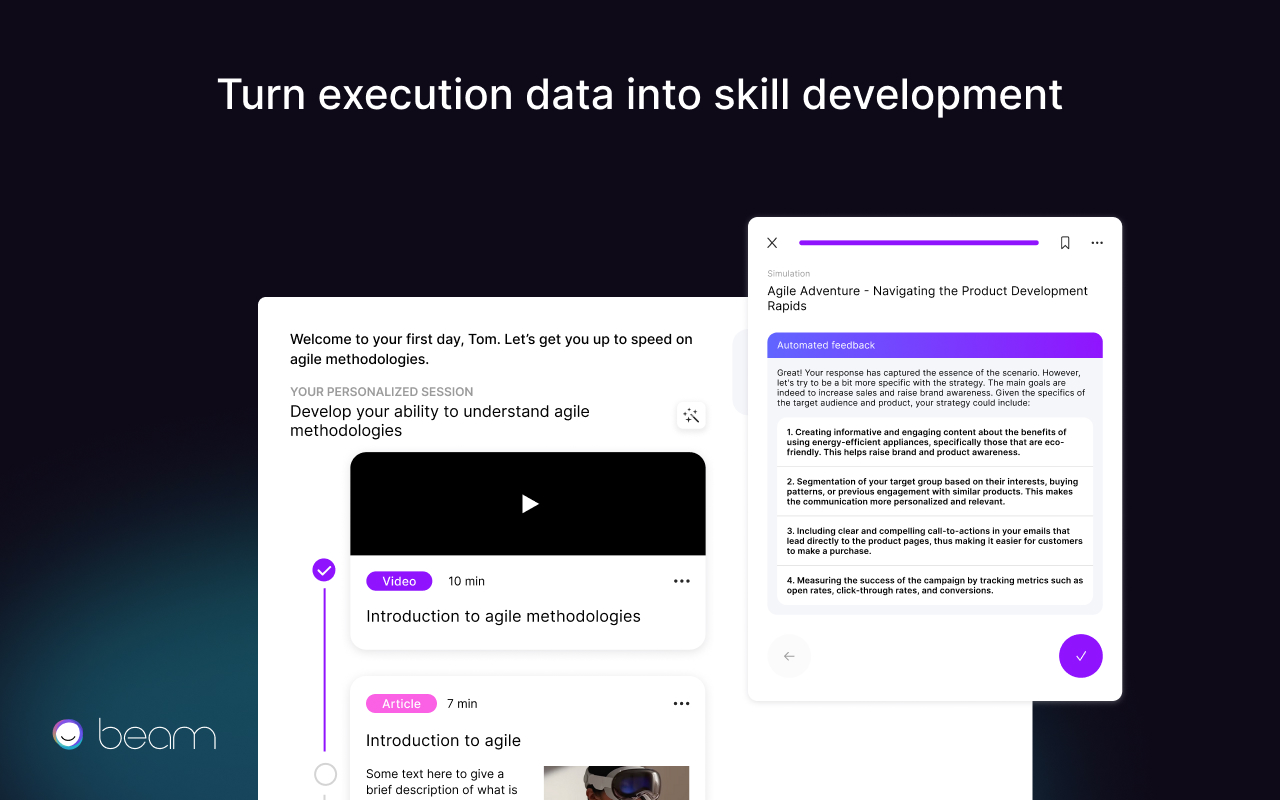Image resolution: width=1280 pixels, height=800 pixels.
Task: Open the simulation panel's more options menu
Action: coord(1097,243)
